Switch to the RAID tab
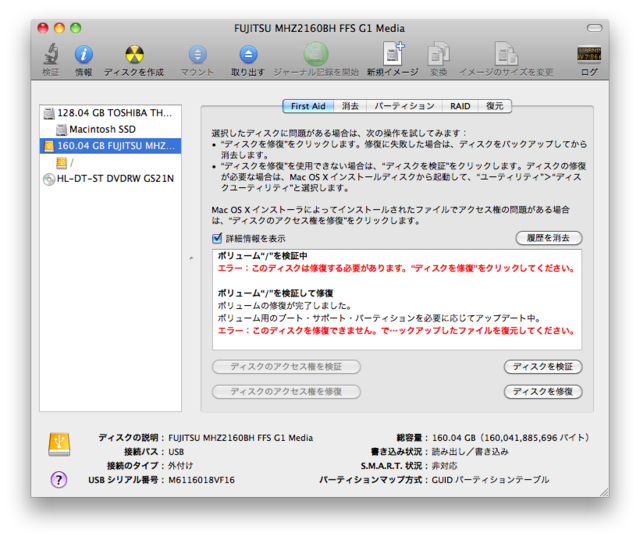640x540 pixels. point(460,106)
